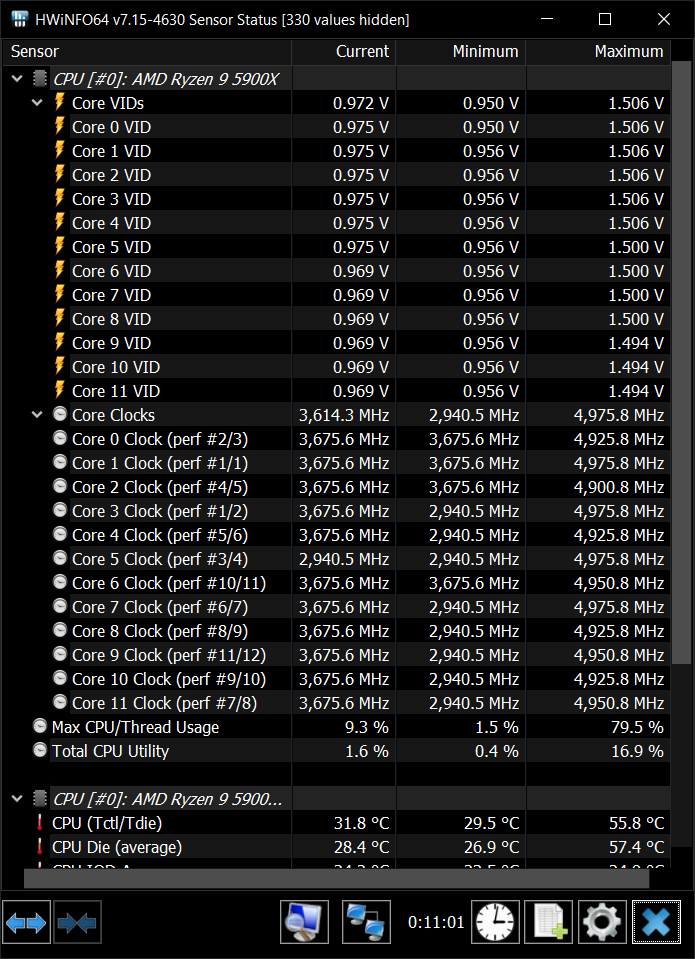The height and width of the screenshot is (959, 695).
Task: Click CPU (Tctl/Tdie) current value 31.8 °C
Action: coord(362,823)
